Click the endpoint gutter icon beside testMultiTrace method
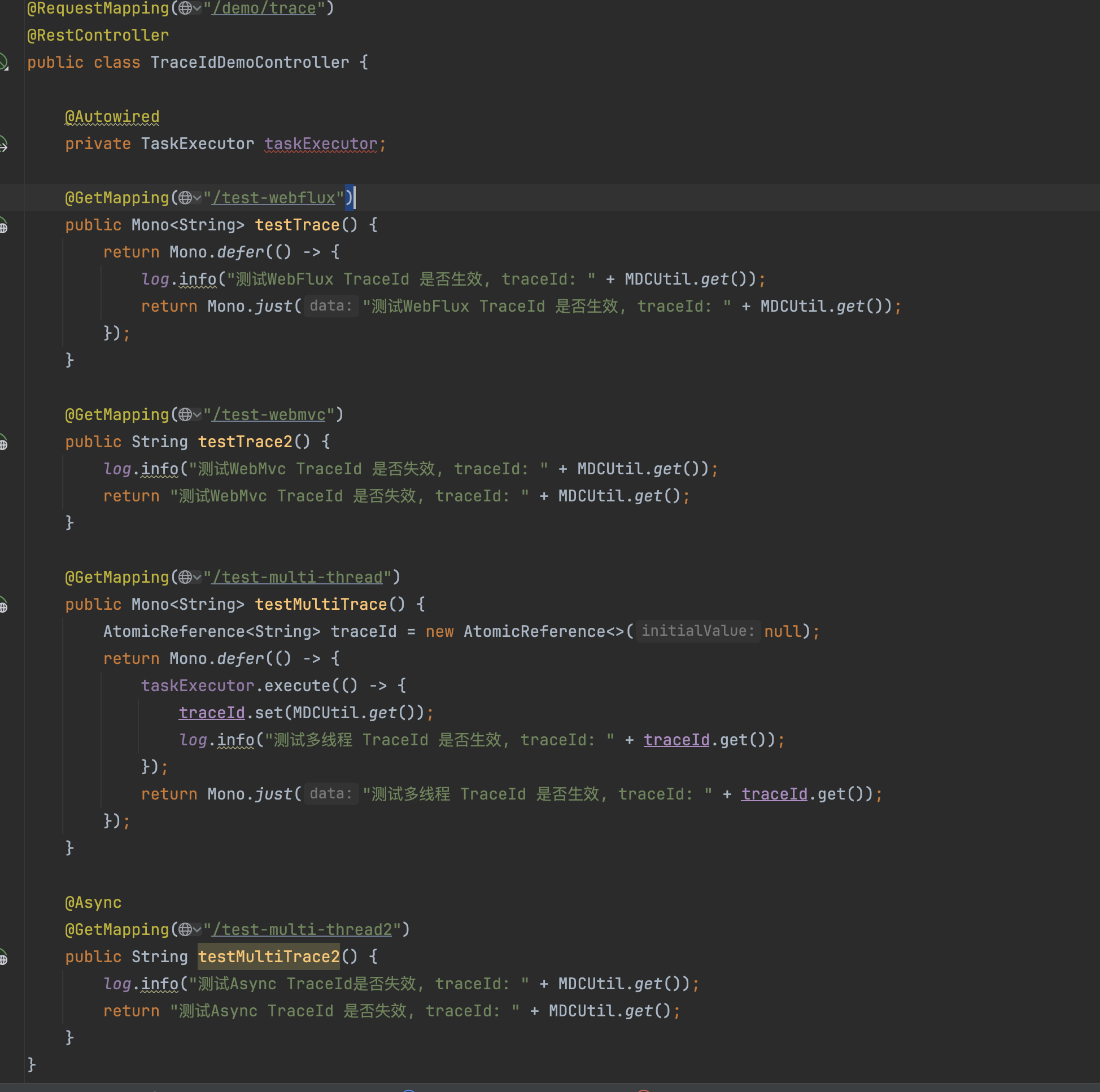 click(x=4, y=605)
